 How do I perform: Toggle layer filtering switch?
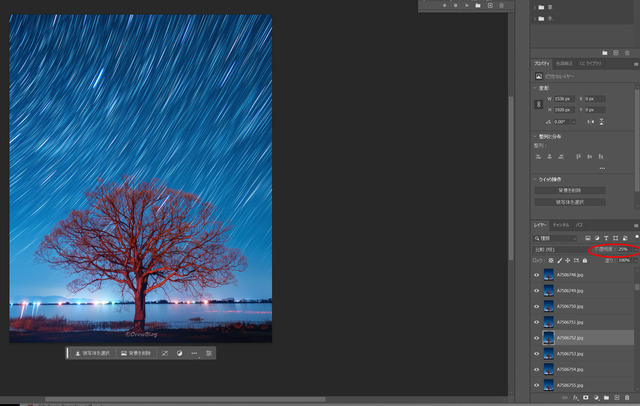[636, 237]
